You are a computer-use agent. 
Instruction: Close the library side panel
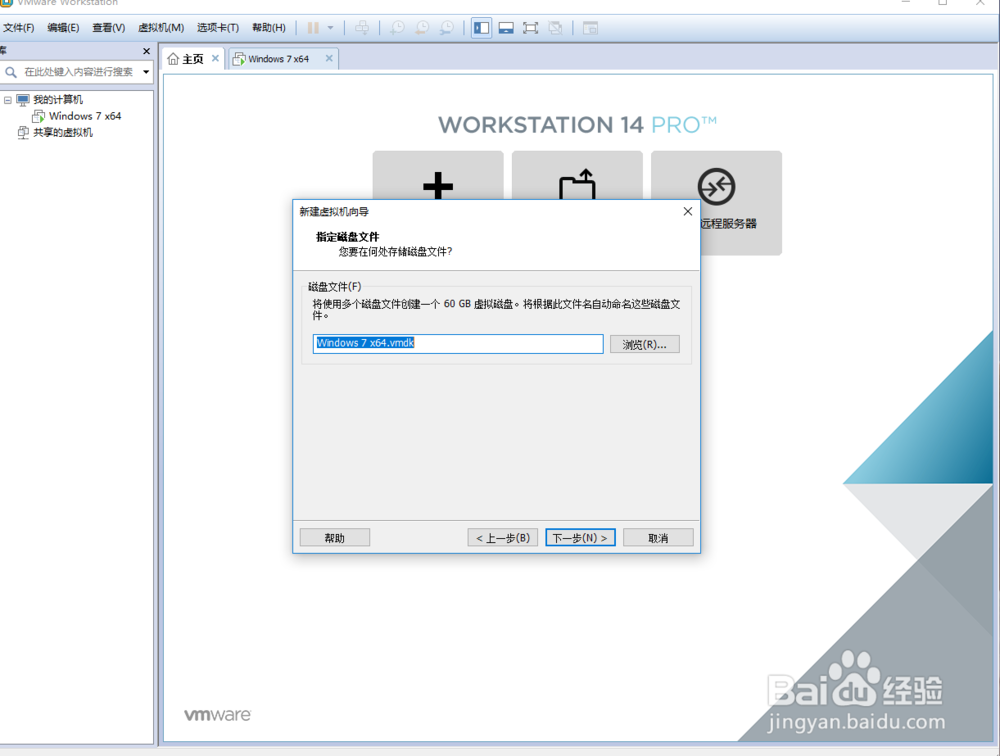[147, 51]
